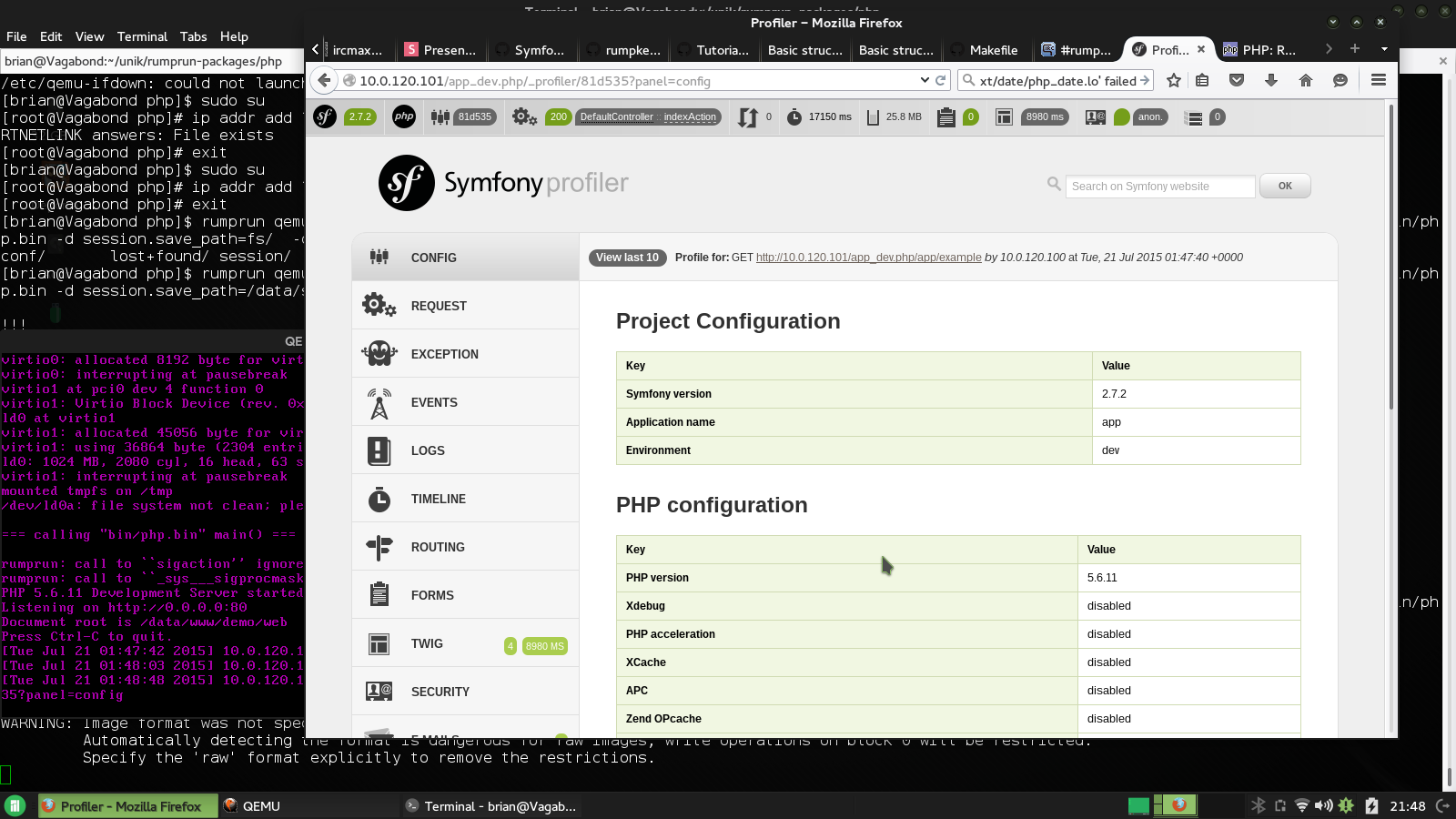Open the address bar history dropdown

click(x=925, y=80)
